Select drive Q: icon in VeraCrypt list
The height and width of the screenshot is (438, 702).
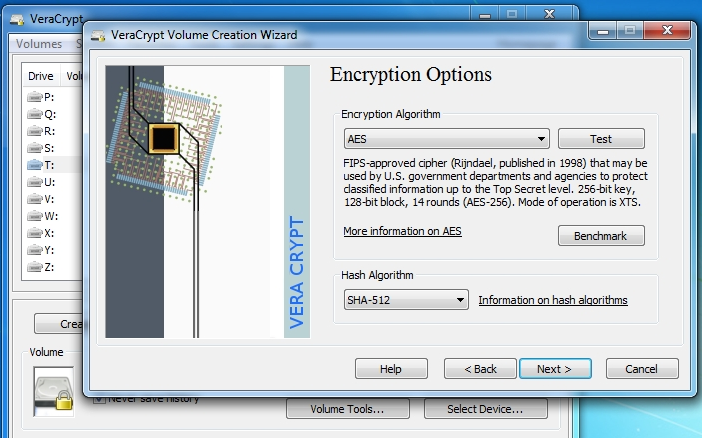(x=34, y=114)
